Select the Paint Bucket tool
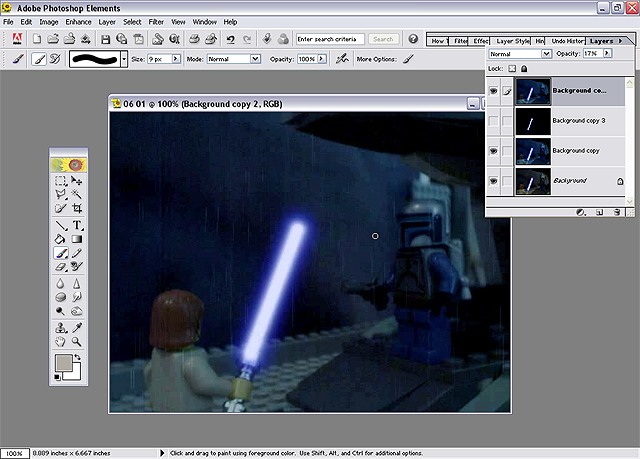Image resolution: width=640 pixels, height=459 pixels. point(61,239)
